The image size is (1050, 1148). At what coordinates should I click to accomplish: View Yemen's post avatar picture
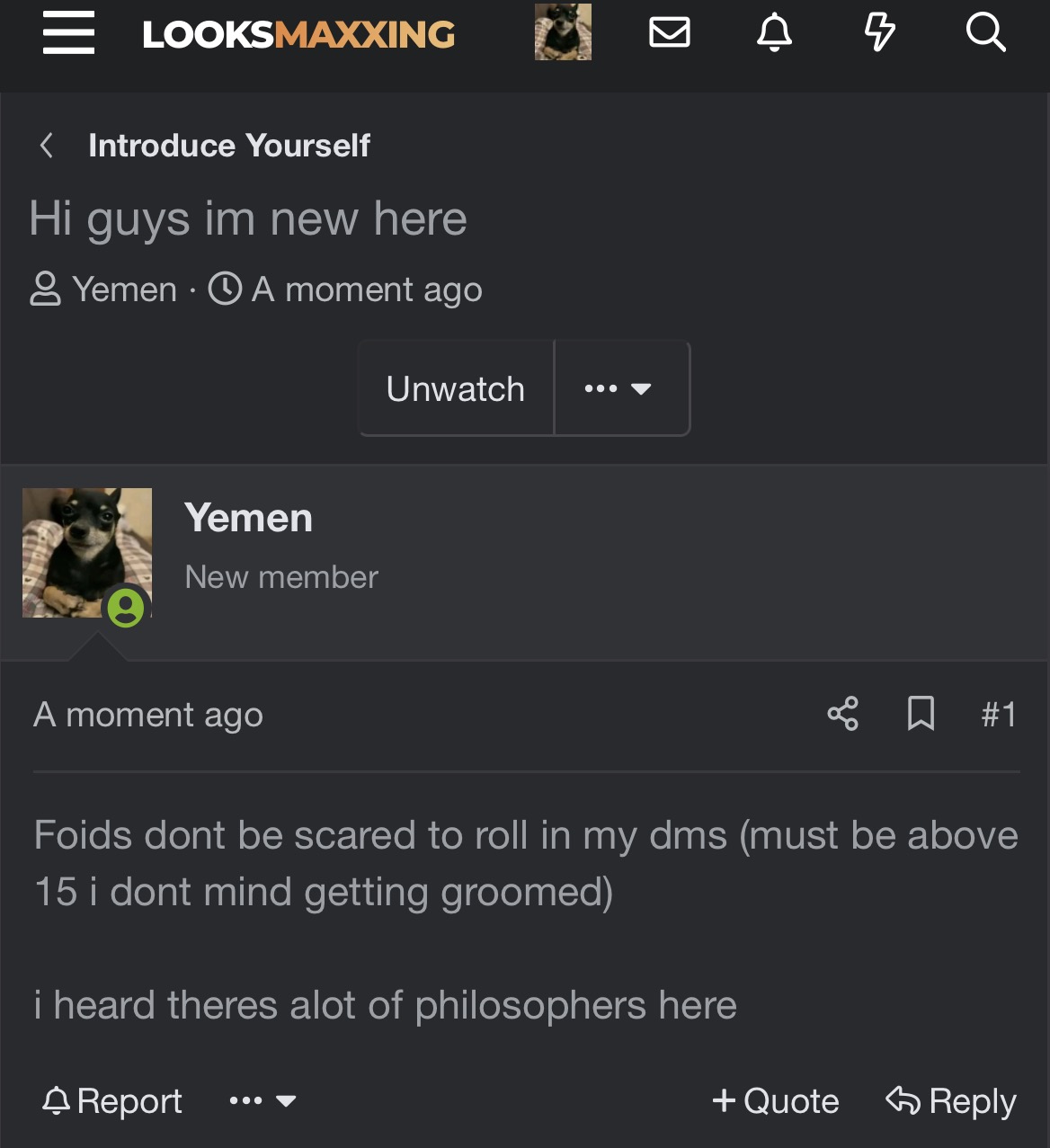(x=87, y=553)
